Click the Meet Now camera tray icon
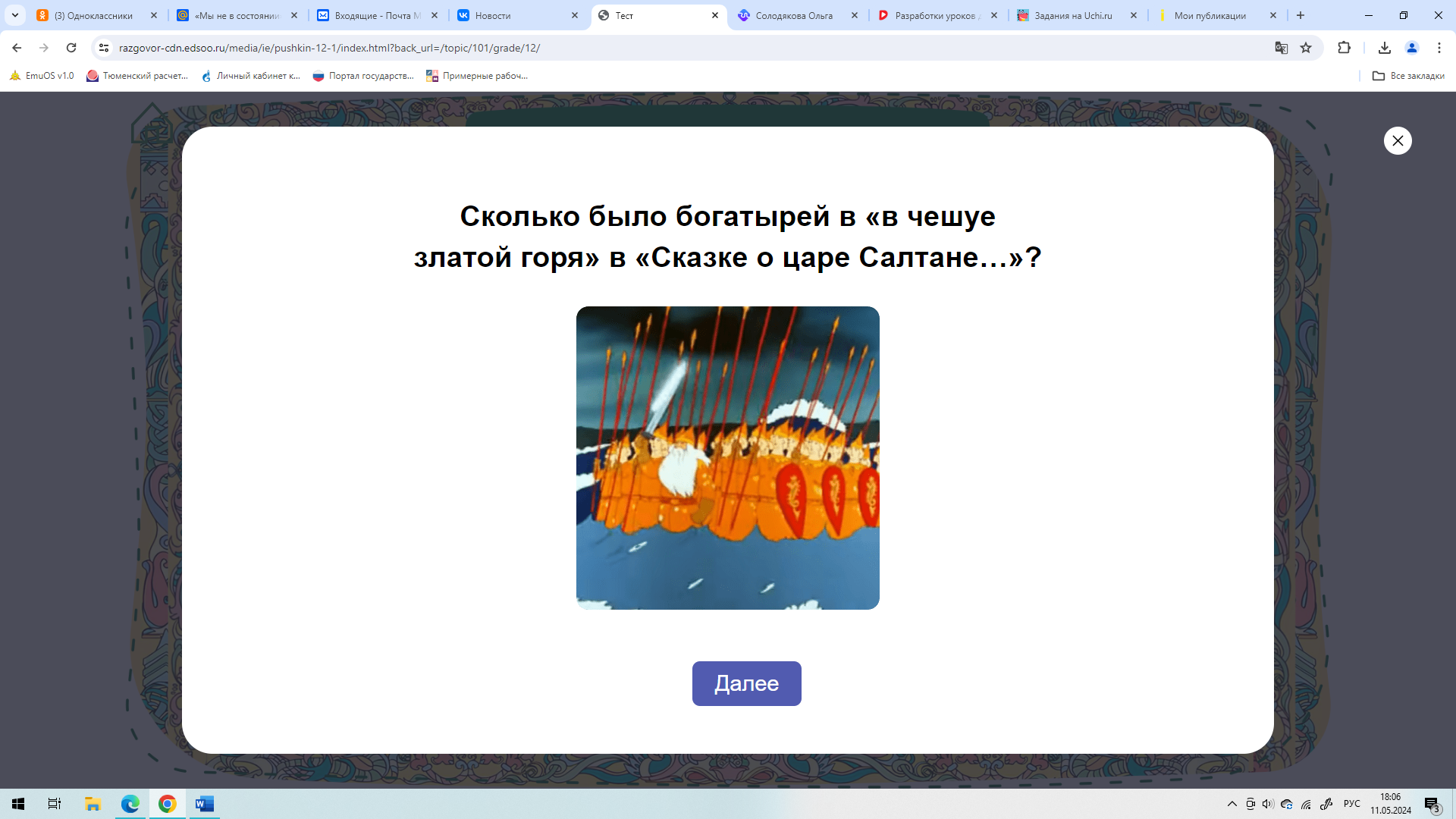1456x819 pixels. (x=1250, y=804)
